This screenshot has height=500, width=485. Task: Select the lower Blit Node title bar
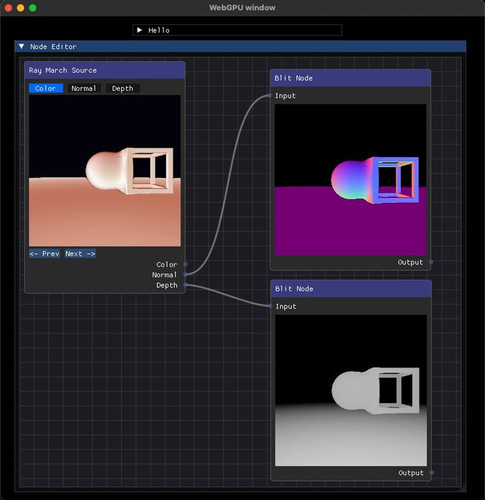(x=351, y=289)
